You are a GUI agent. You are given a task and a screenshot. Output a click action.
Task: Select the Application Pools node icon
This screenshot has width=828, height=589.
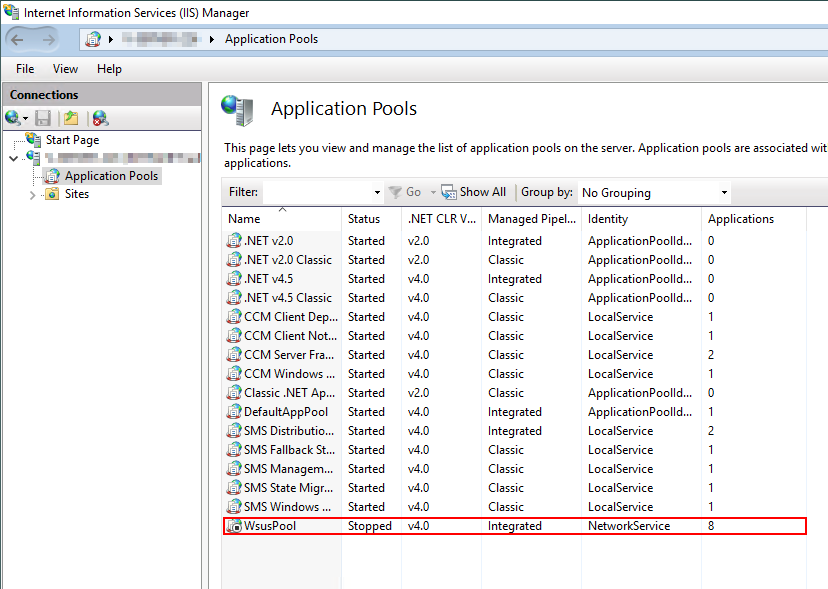tap(51, 175)
